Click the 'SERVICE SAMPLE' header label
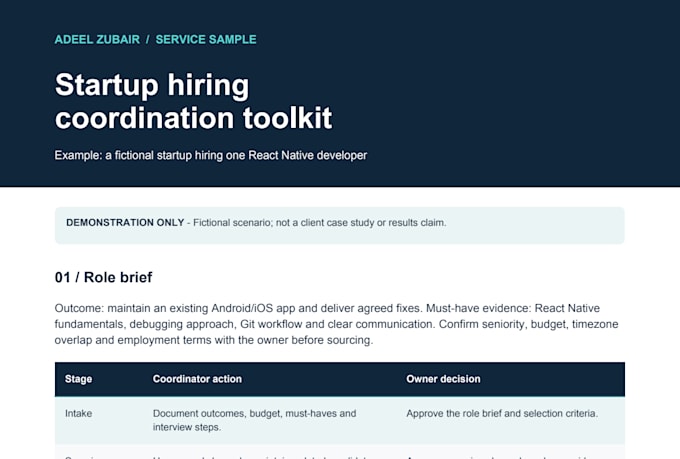Viewport: 680px width, 459px height. [206, 39]
